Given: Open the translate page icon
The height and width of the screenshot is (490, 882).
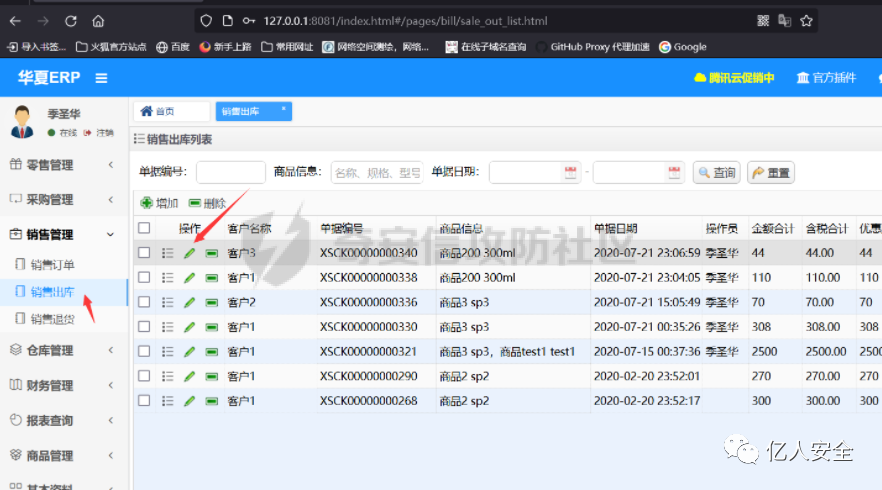Looking at the screenshot, I should tap(785, 21).
